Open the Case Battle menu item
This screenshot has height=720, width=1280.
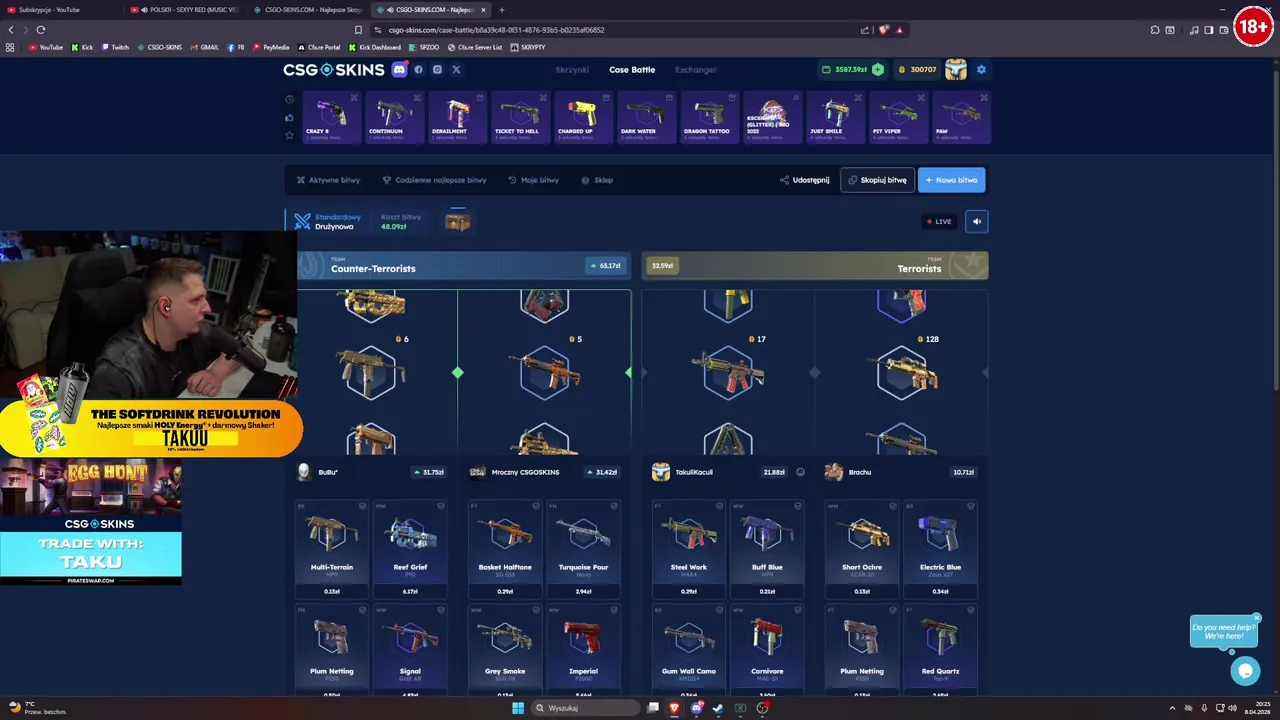[x=632, y=70]
